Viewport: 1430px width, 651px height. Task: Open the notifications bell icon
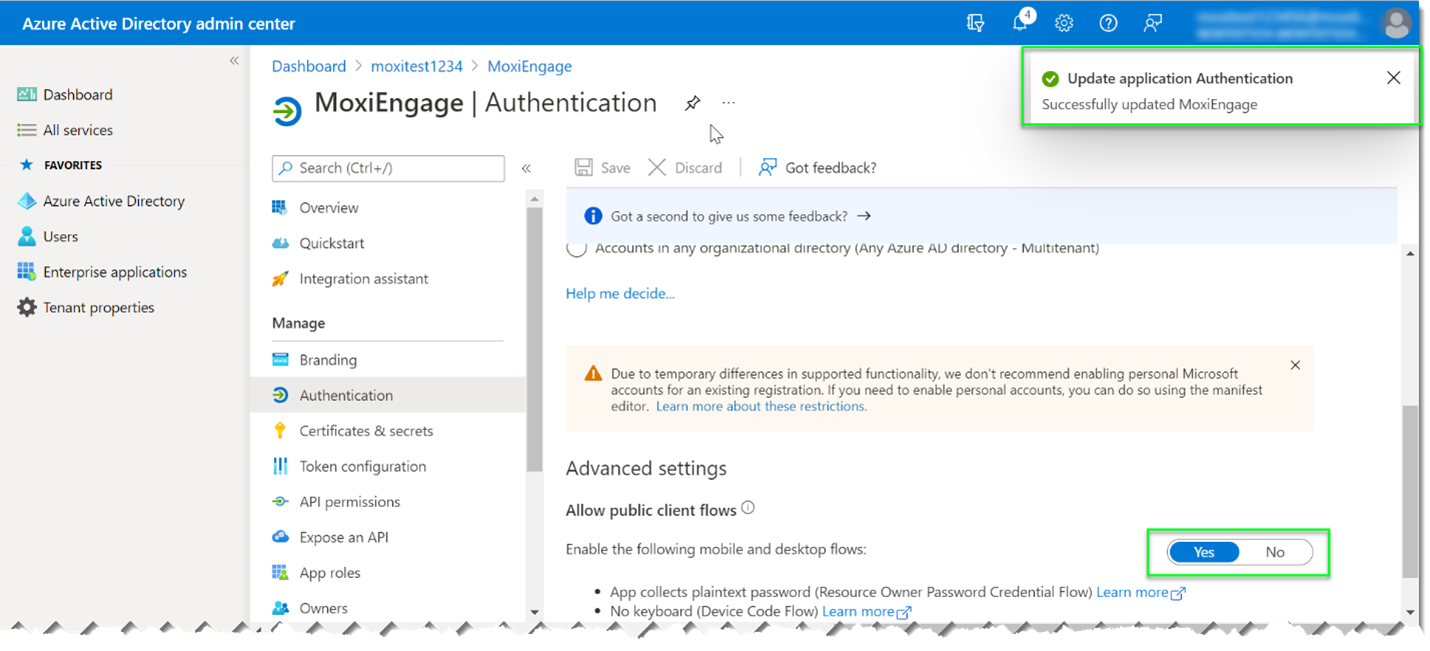point(1020,23)
